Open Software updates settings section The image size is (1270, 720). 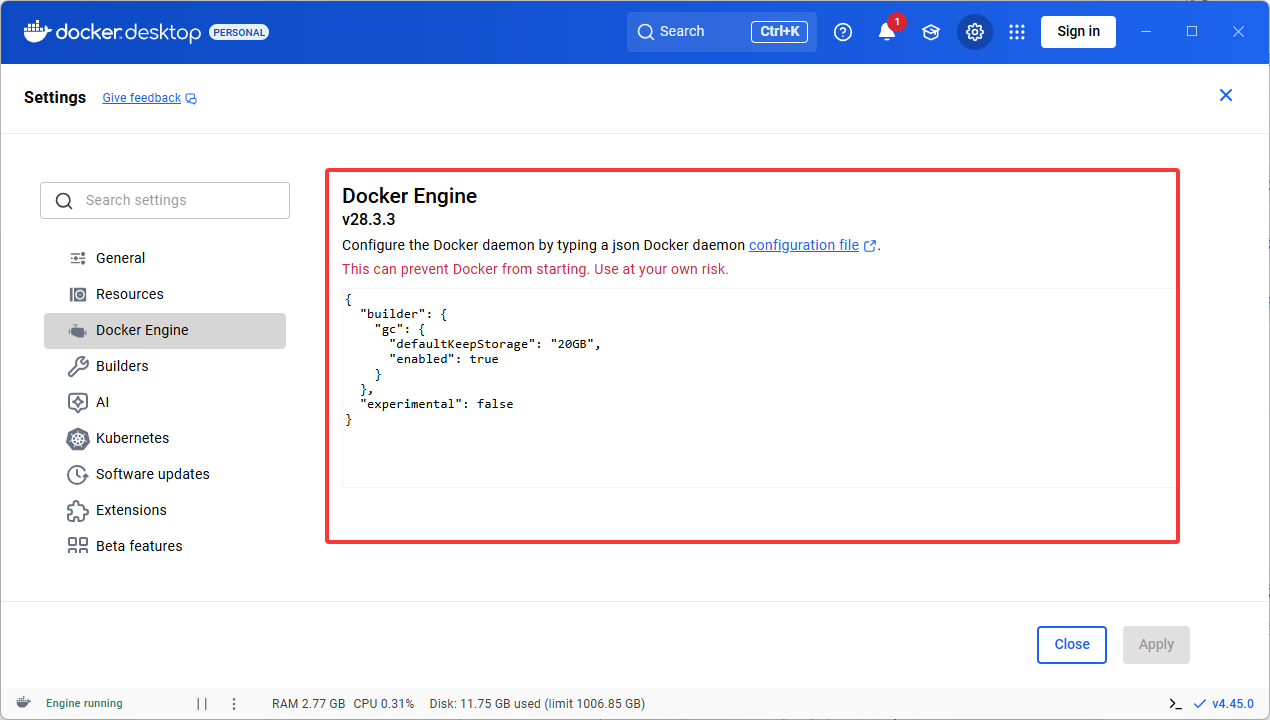tap(165, 474)
